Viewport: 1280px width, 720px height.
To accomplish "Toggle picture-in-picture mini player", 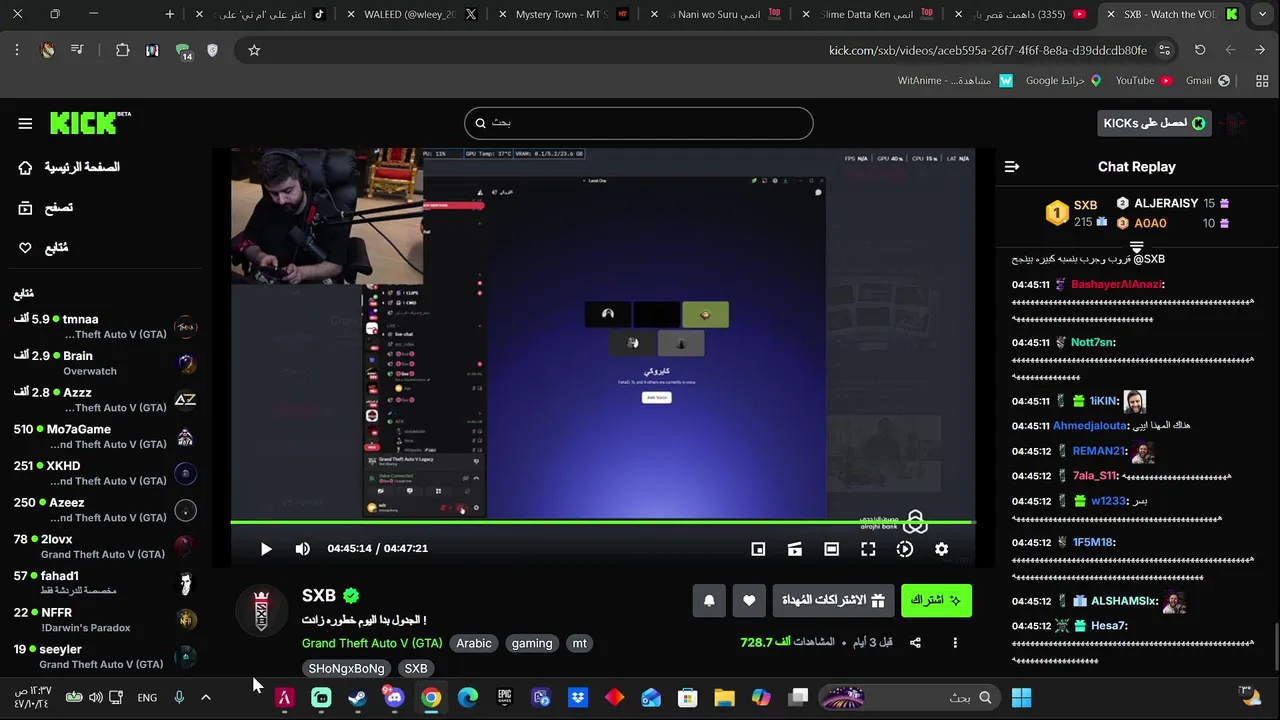I will point(758,549).
